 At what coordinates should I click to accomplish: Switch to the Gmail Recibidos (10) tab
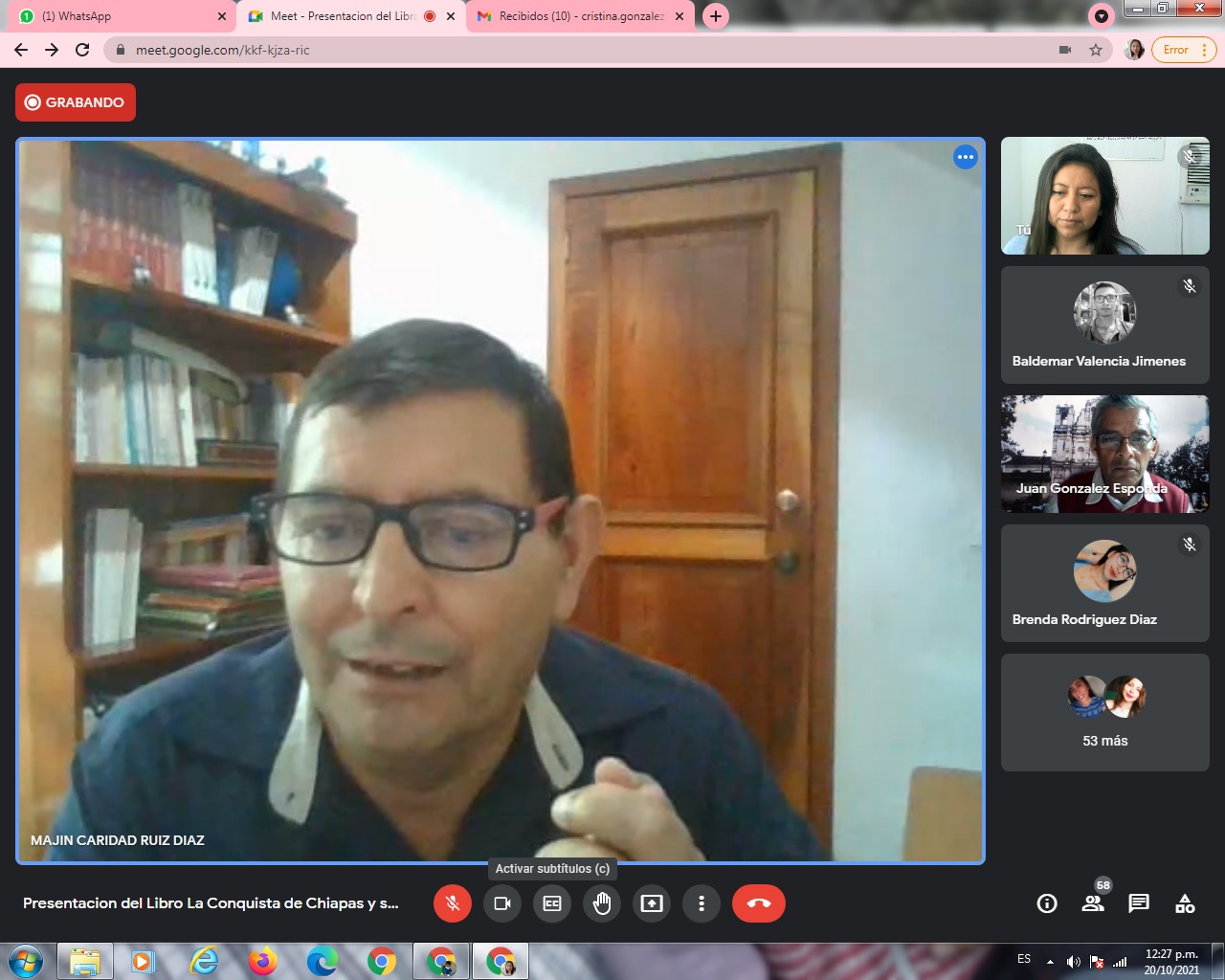click(580, 16)
